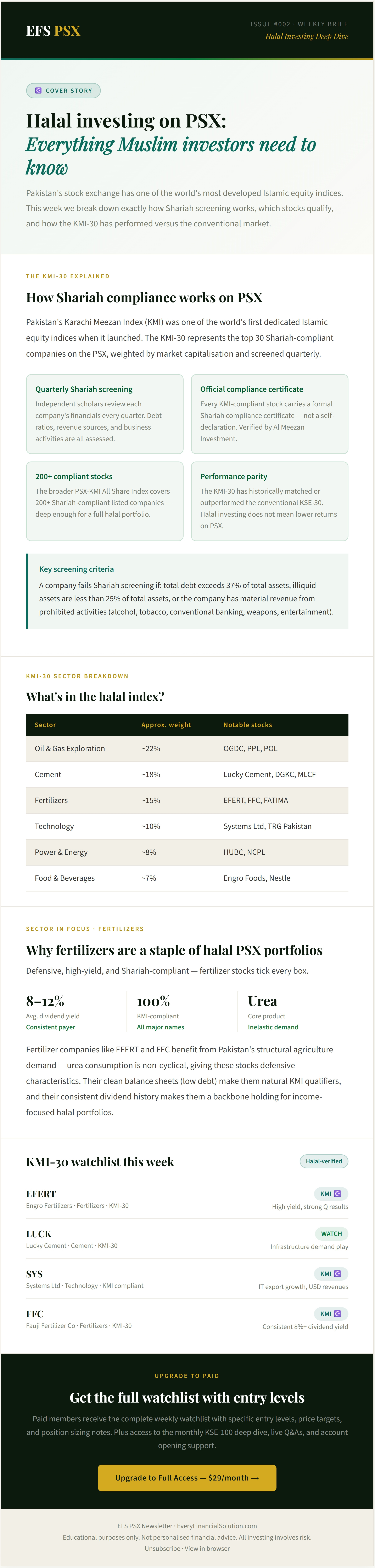Visit EveryFinancialSolution.com link

(217, 1526)
